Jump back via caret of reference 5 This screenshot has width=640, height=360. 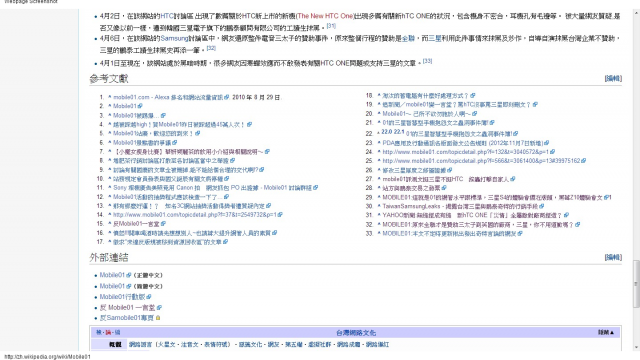[109, 133]
